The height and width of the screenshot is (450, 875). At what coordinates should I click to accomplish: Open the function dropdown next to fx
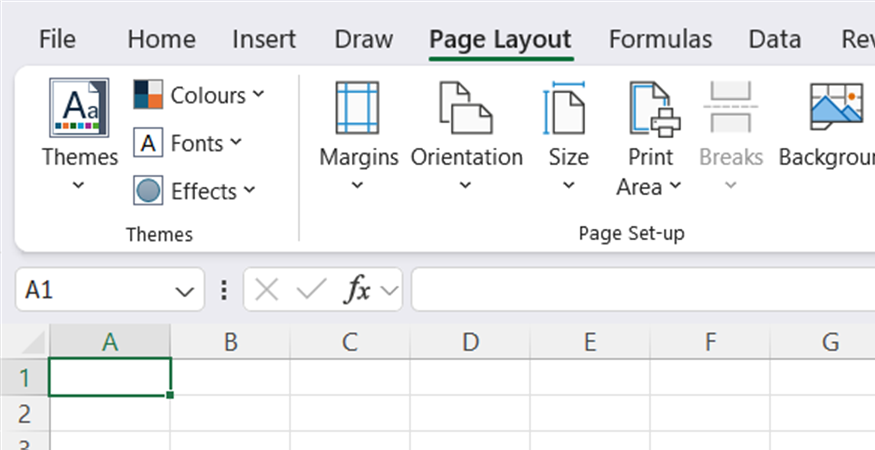390,290
